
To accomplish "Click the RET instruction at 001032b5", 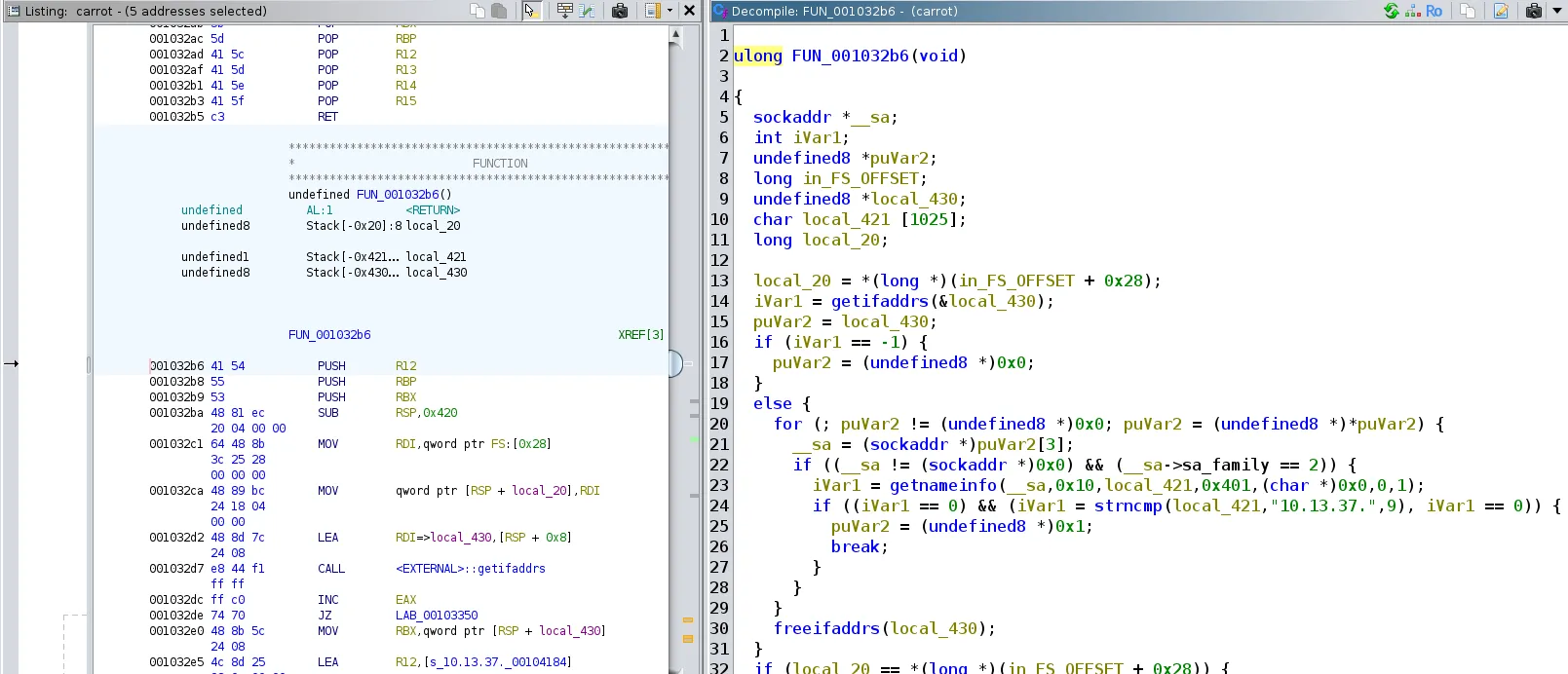I will [x=327, y=116].
